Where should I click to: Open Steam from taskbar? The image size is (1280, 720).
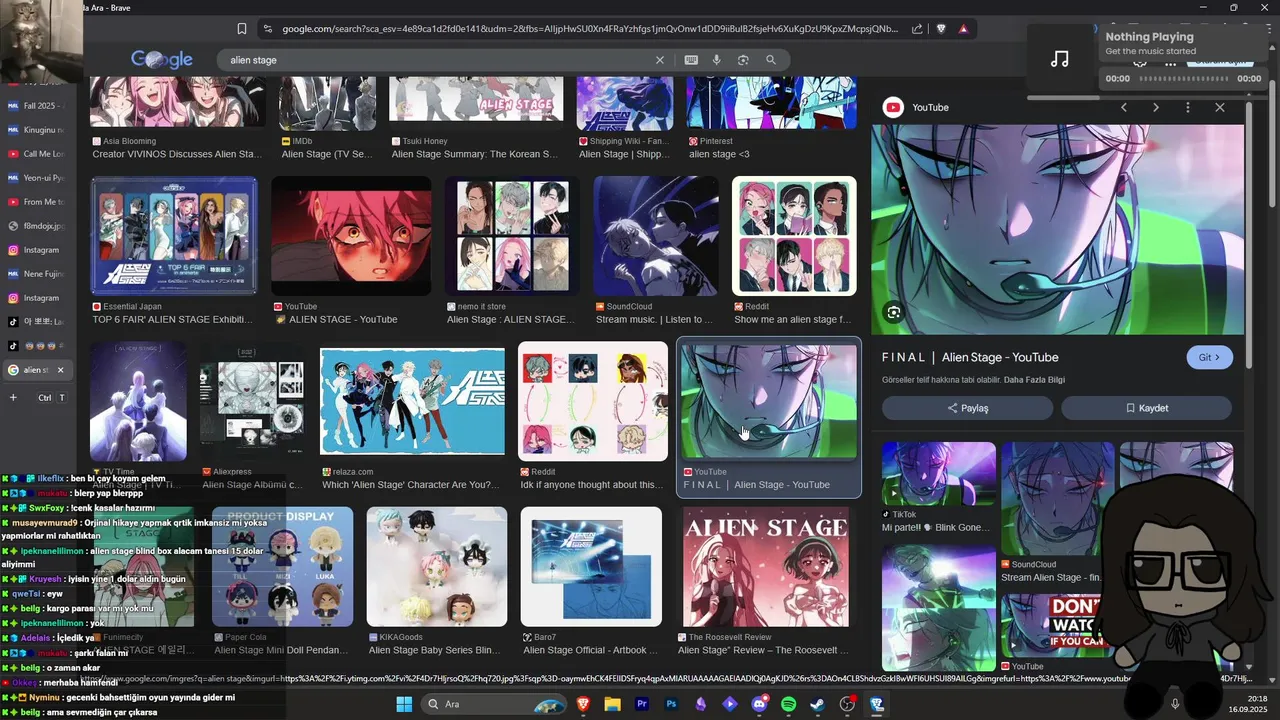818,704
